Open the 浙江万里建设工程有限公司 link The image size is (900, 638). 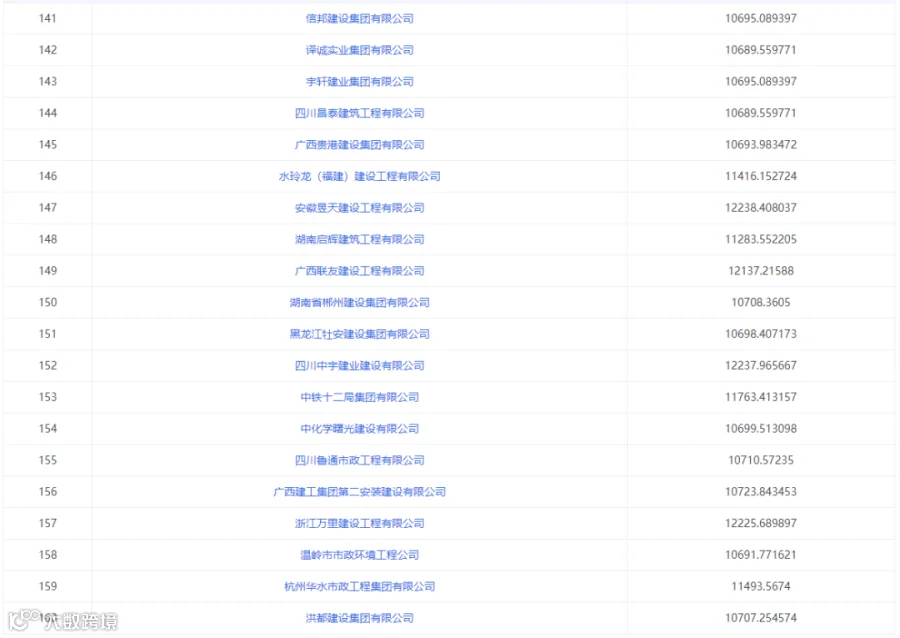coord(359,523)
